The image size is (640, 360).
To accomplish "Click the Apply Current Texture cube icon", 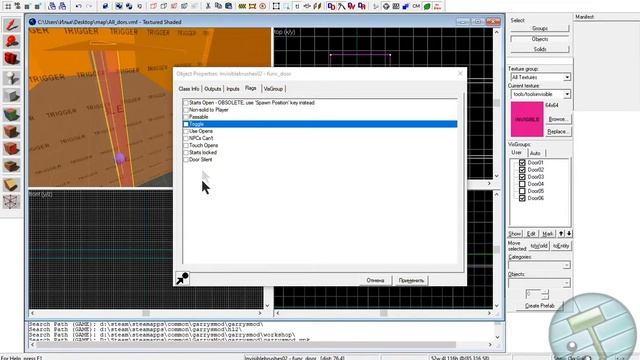I will coord(11,131).
